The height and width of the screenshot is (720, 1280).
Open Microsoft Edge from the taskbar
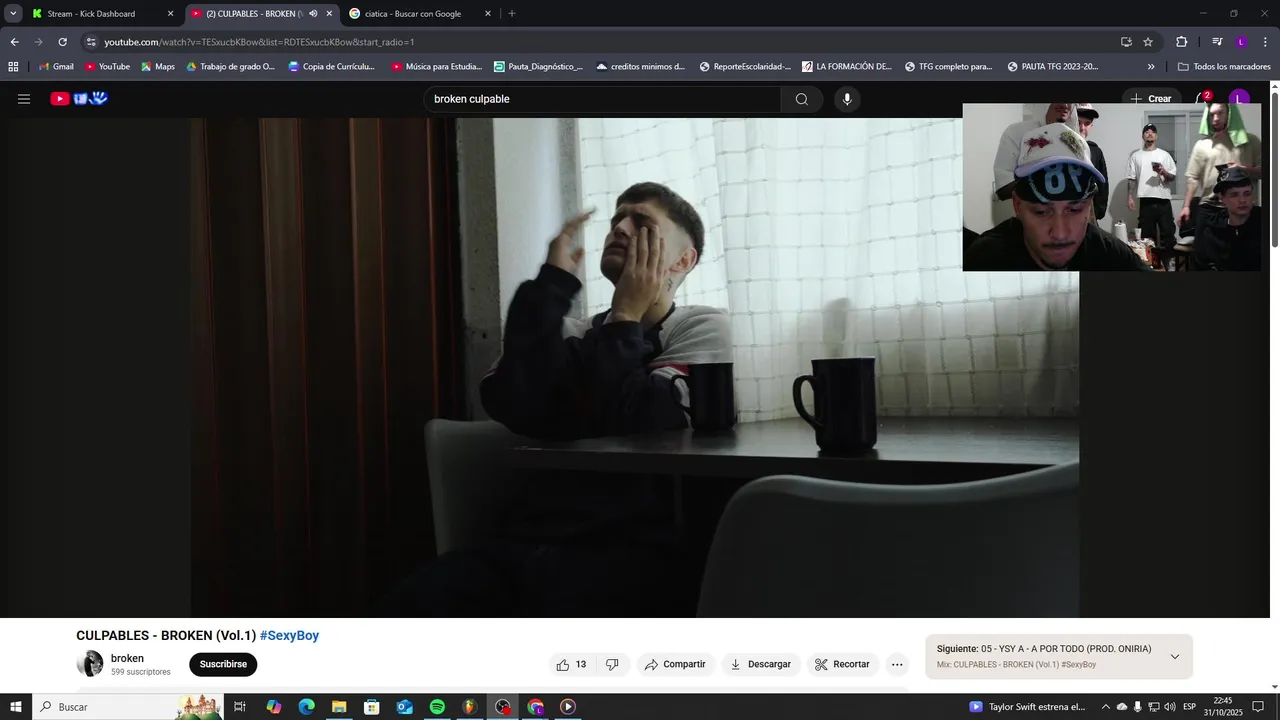(x=306, y=707)
